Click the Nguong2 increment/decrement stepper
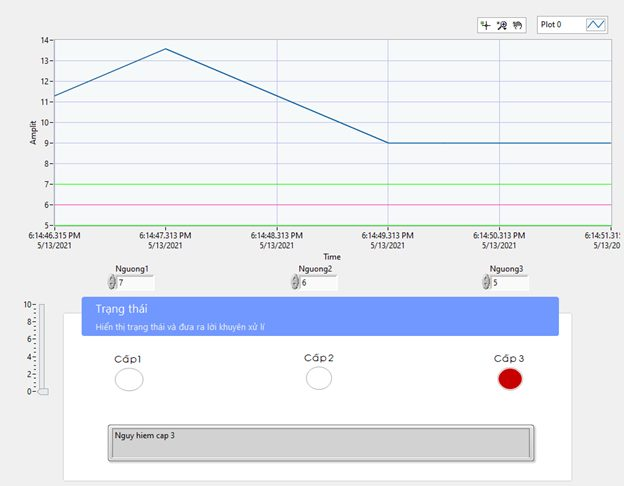 pos(295,282)
